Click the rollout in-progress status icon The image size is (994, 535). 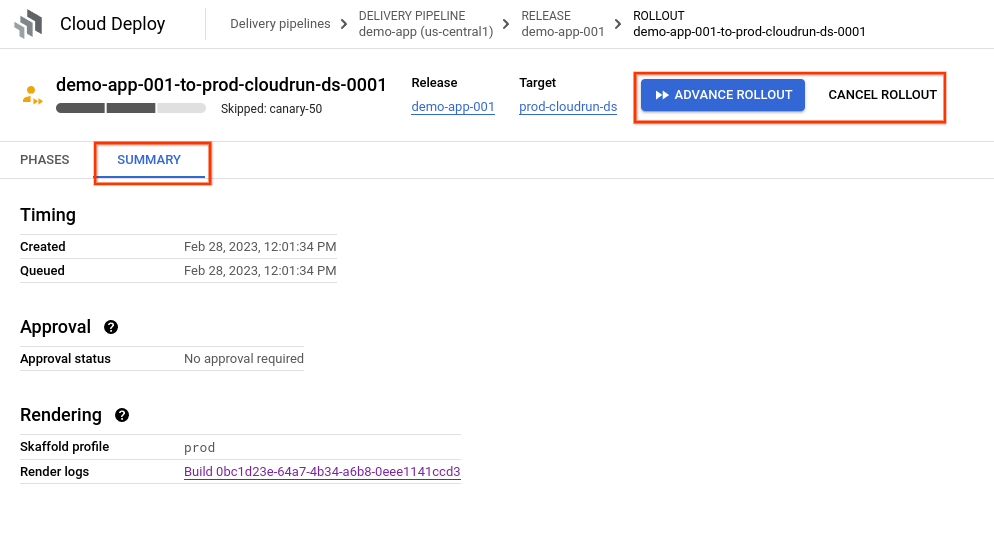(33, 95)
